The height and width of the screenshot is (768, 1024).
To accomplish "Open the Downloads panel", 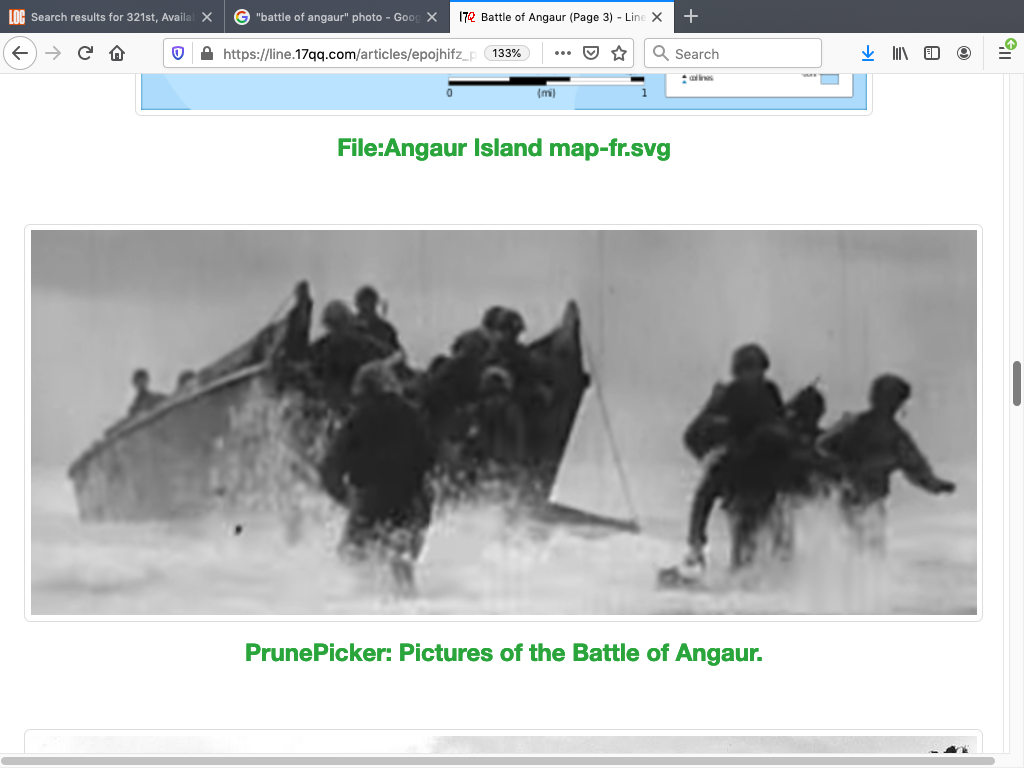I will pyautogui.click(x=867, y=54).
